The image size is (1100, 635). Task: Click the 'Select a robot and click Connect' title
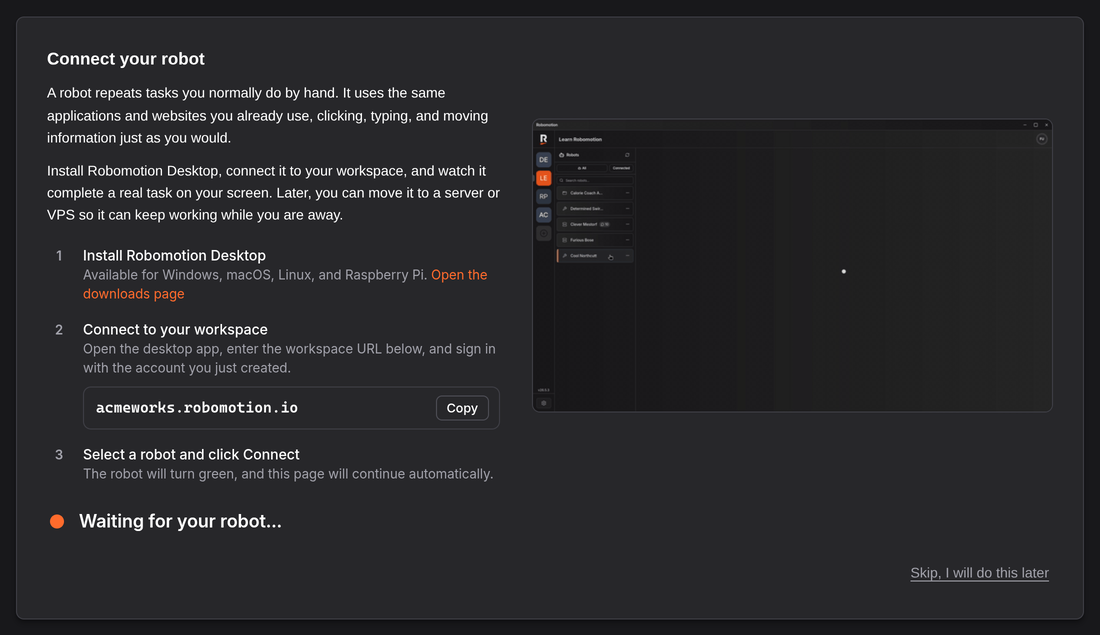[191, 454]
